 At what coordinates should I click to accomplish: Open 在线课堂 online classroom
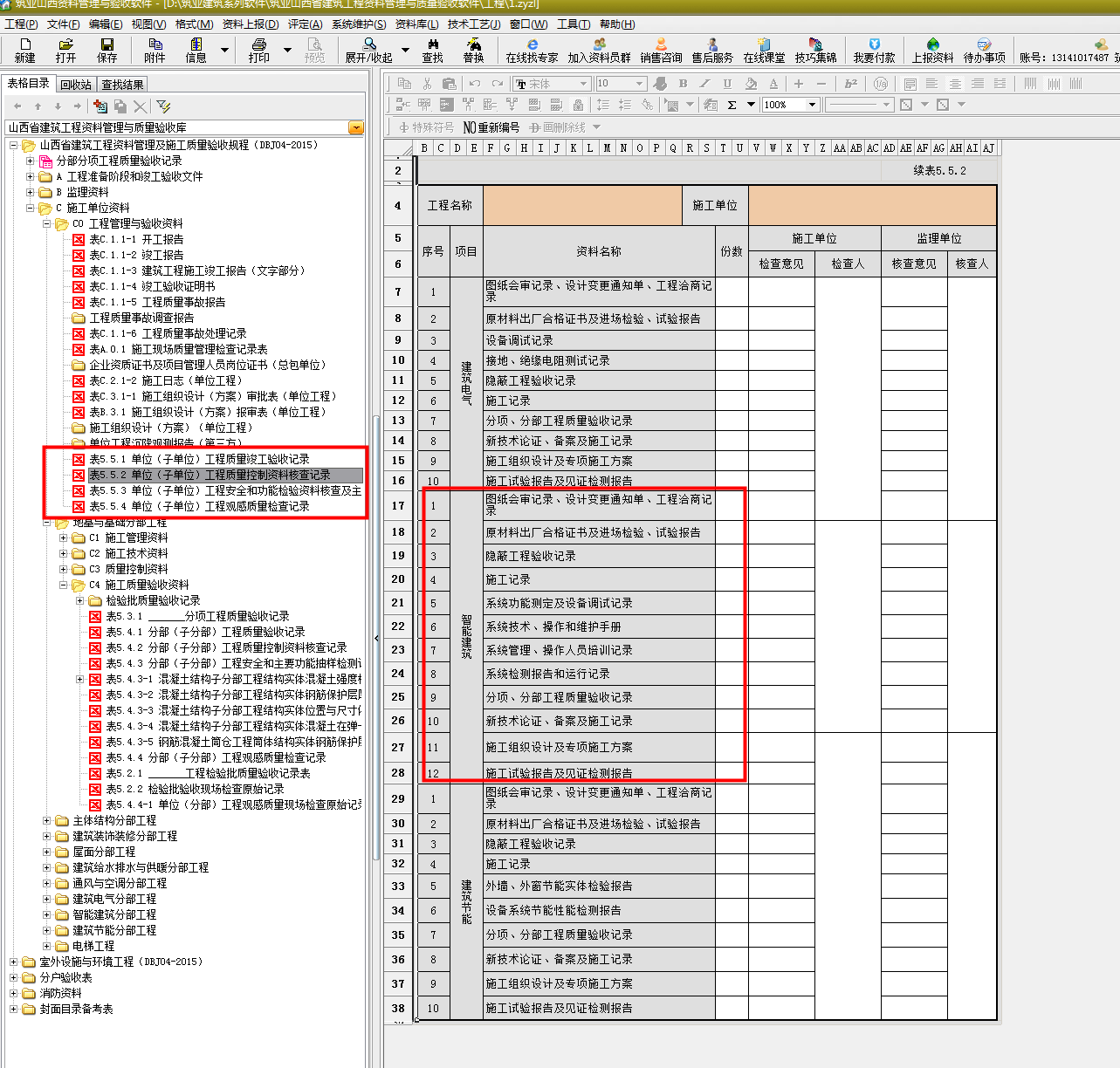(764, 50)
